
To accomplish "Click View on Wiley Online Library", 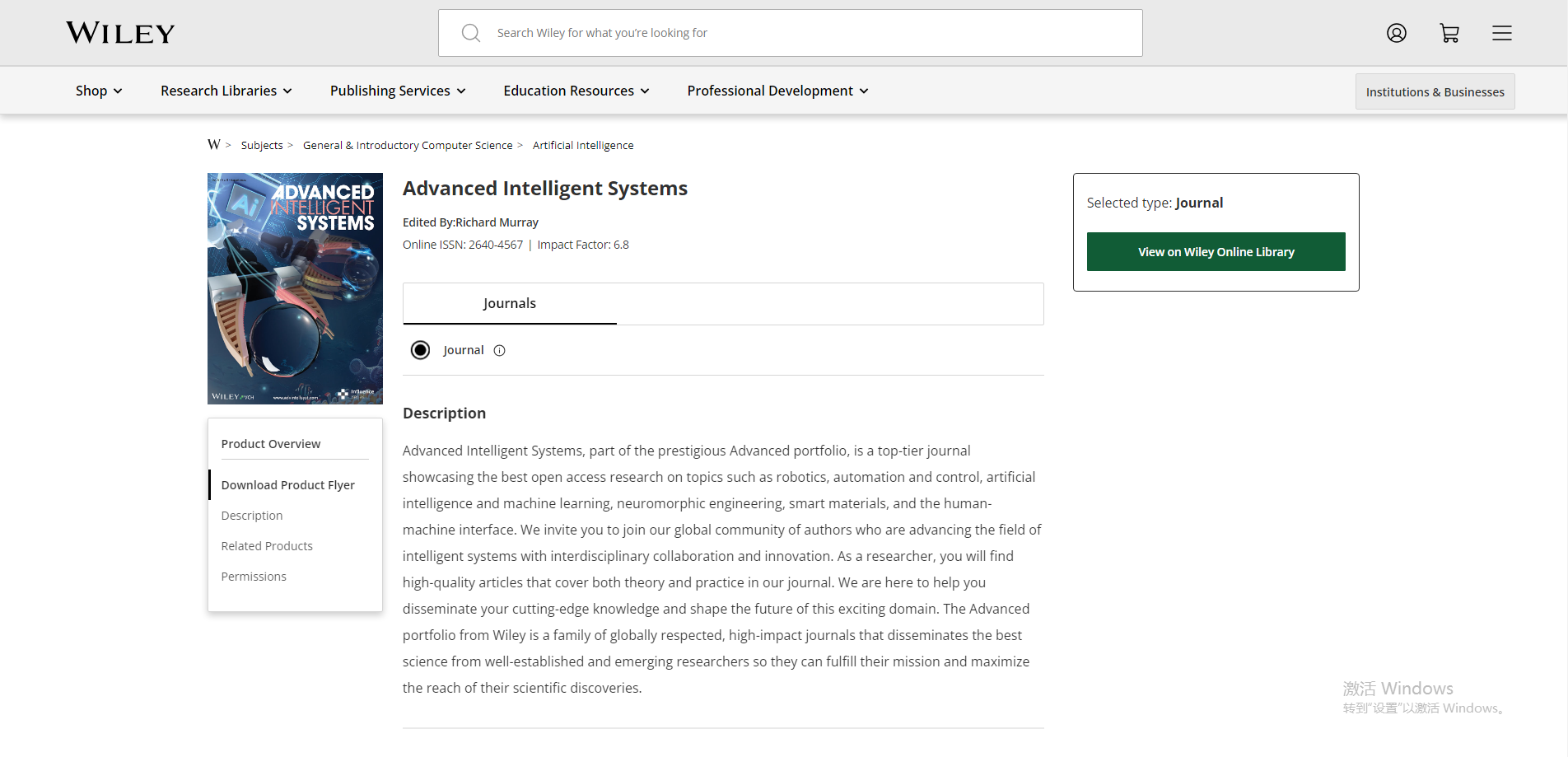I will tap(1216, 252).
